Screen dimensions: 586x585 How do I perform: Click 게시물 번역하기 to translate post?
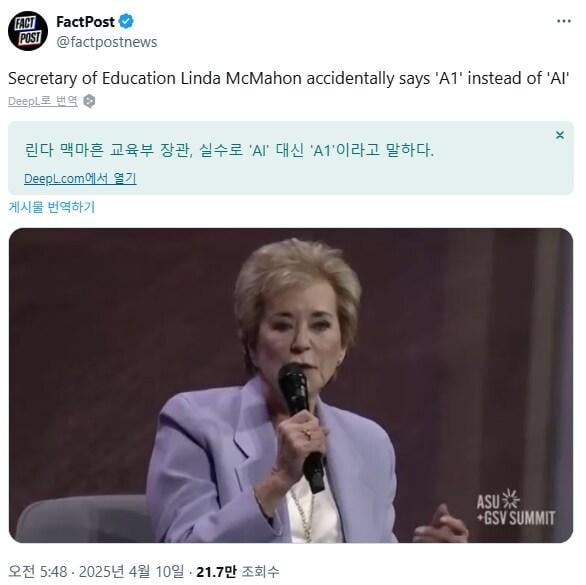point(52,207)
